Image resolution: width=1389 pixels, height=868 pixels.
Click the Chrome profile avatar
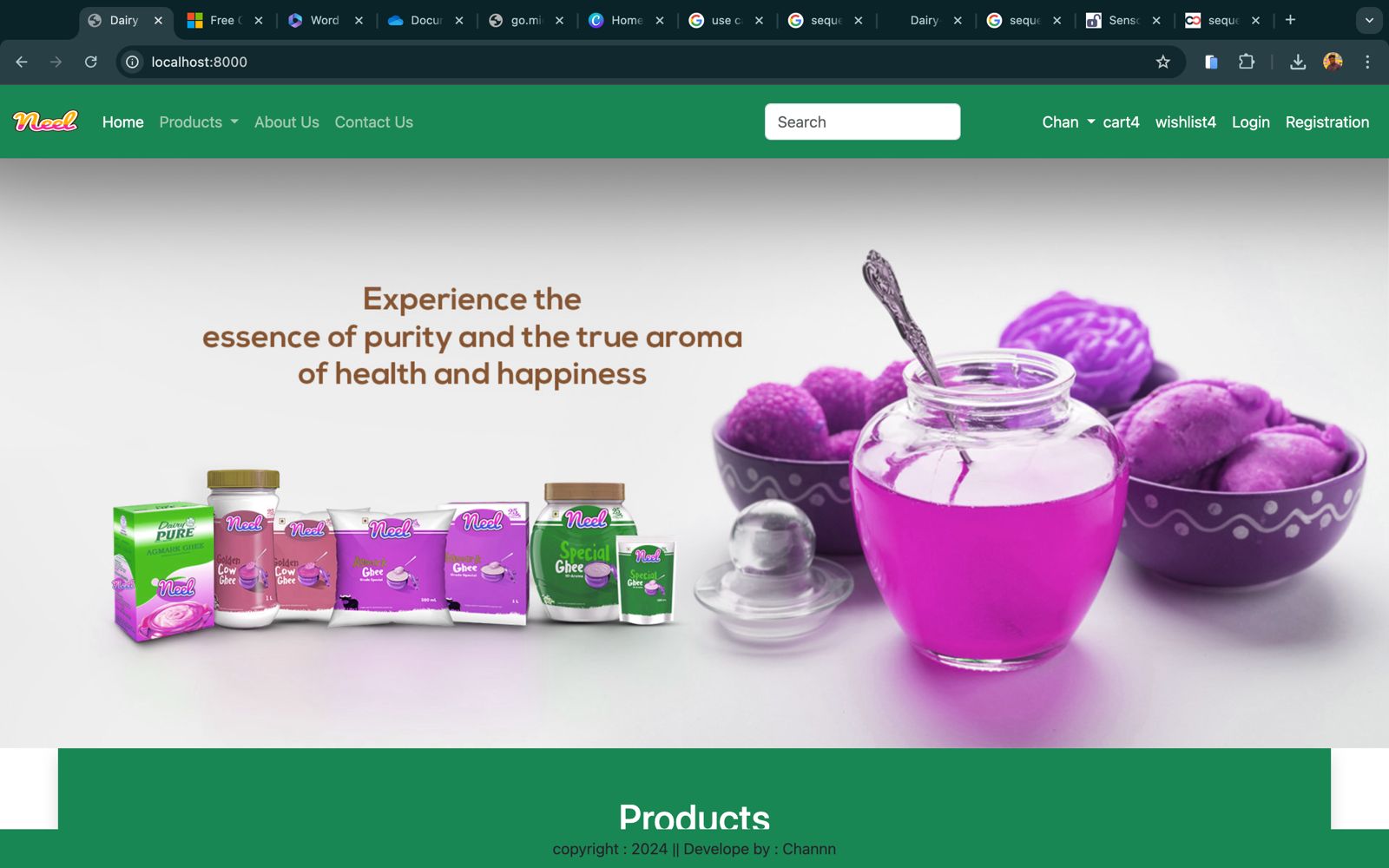1333,62
